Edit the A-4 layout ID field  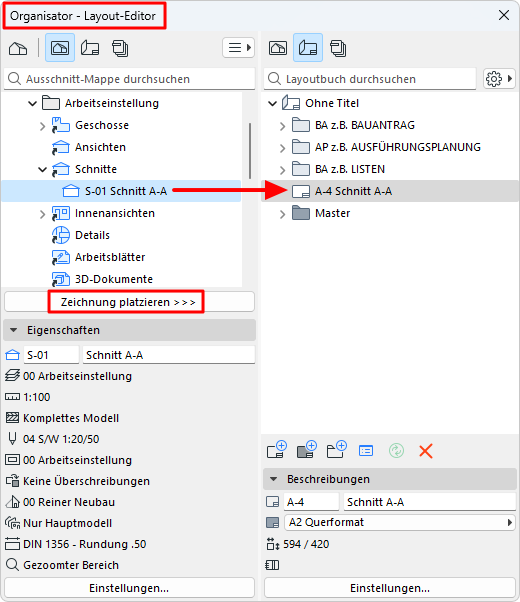pos(311,502)
